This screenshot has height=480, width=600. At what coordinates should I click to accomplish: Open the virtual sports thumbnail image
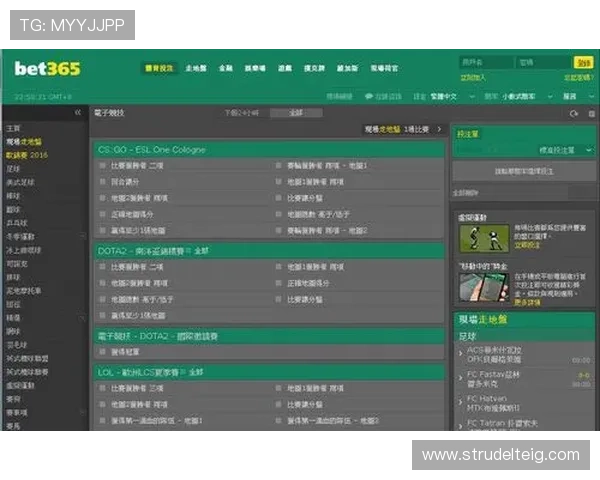(x=484, y=238)
